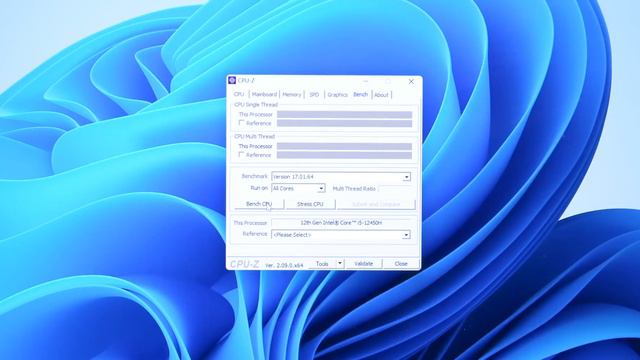Viewport: 640px width, 360px height.
Task: Click the Validate button
Action: 364,264
